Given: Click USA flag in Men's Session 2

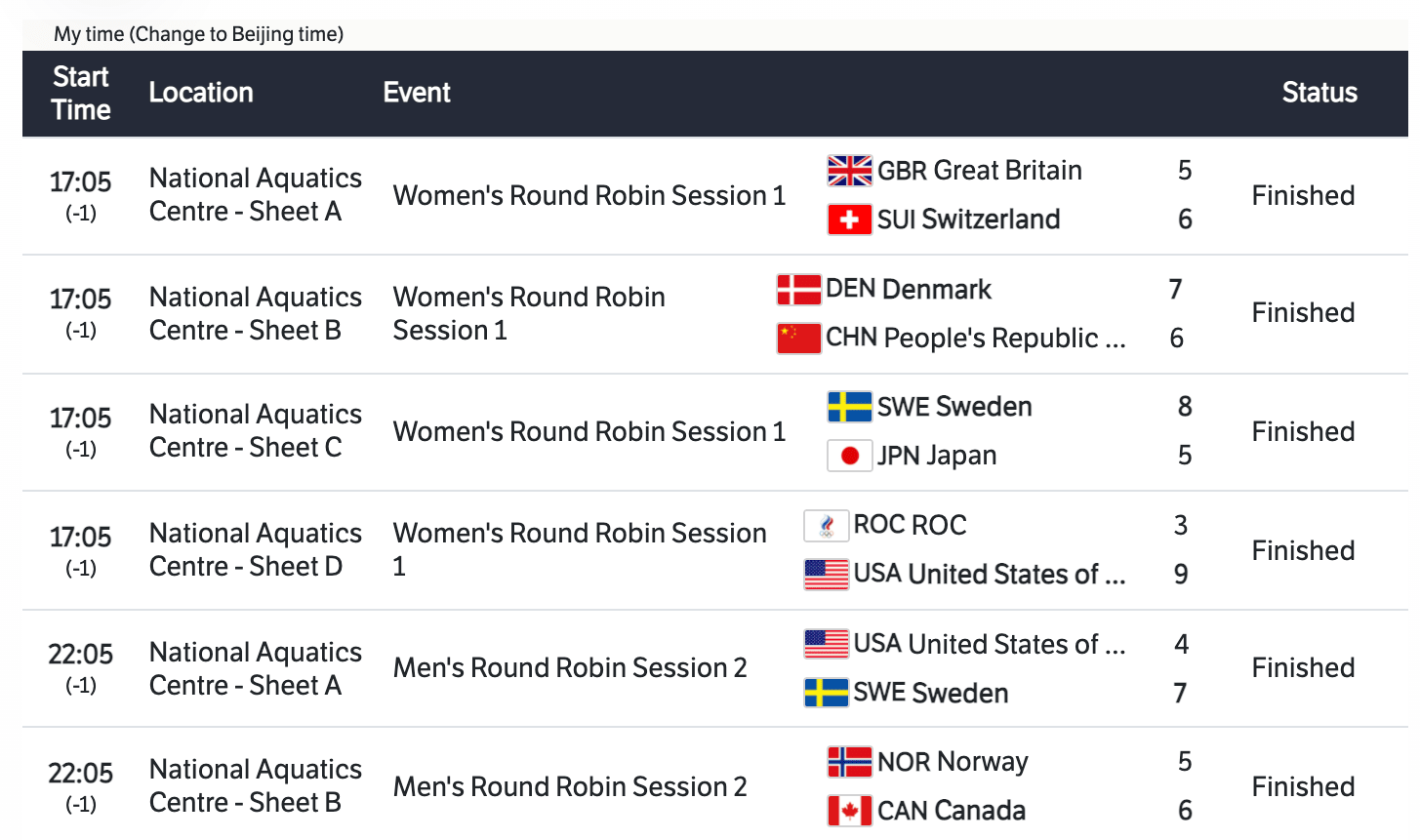Looking at the screenshot, I should [x=826, y=645].
